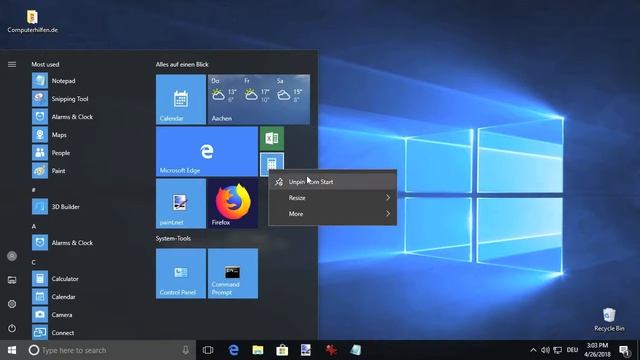The image size is (640, 360).
Task: Open Action Center notifications icon
Action: 624,350
